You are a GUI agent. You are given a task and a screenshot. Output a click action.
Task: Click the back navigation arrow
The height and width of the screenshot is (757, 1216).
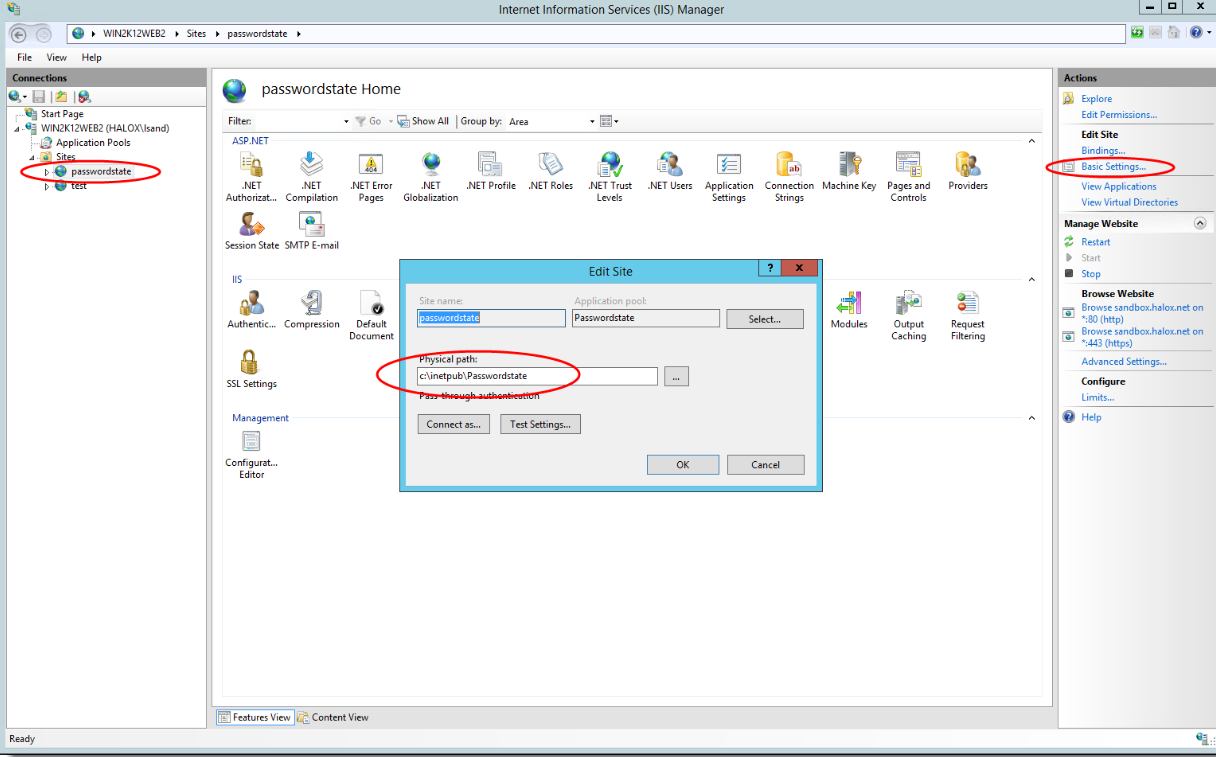coord(18,34)
